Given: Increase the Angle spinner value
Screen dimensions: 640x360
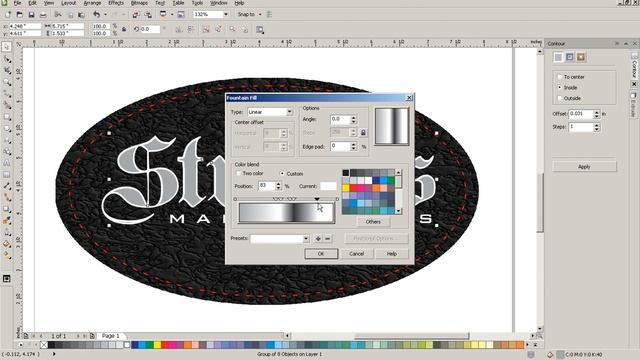Looking at the screenshot, I should [353, 118].
